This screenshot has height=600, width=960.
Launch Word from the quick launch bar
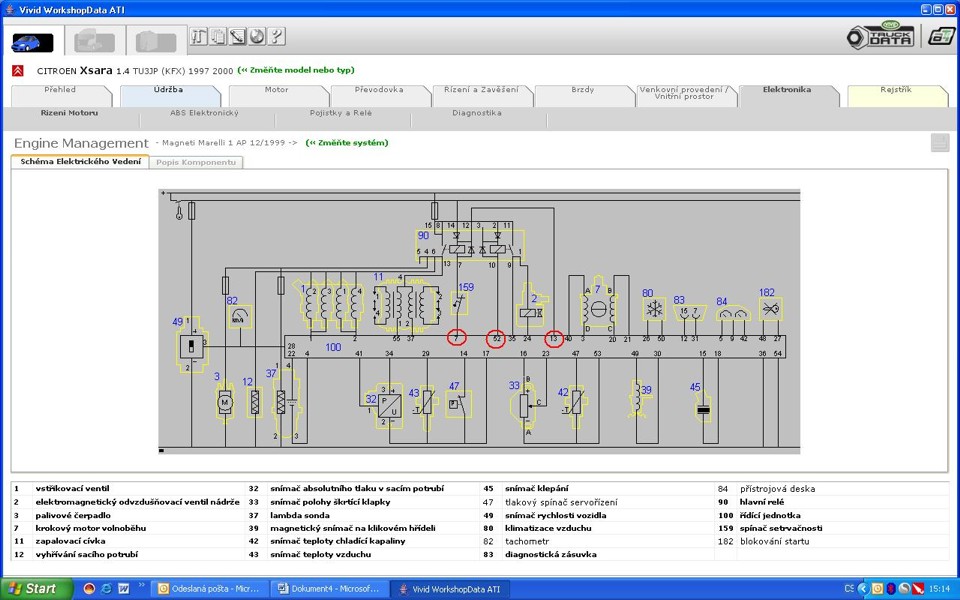tap(123, 589)
